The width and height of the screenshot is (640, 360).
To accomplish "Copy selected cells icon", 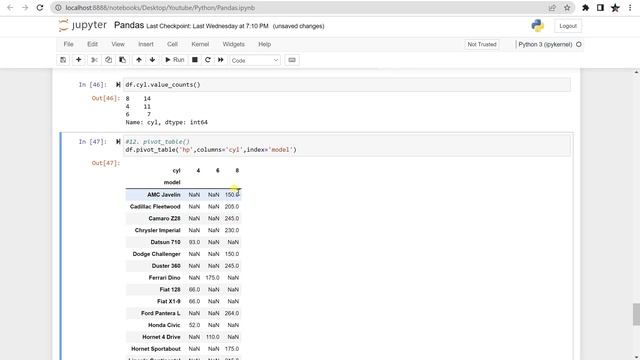I will (108, 60).
